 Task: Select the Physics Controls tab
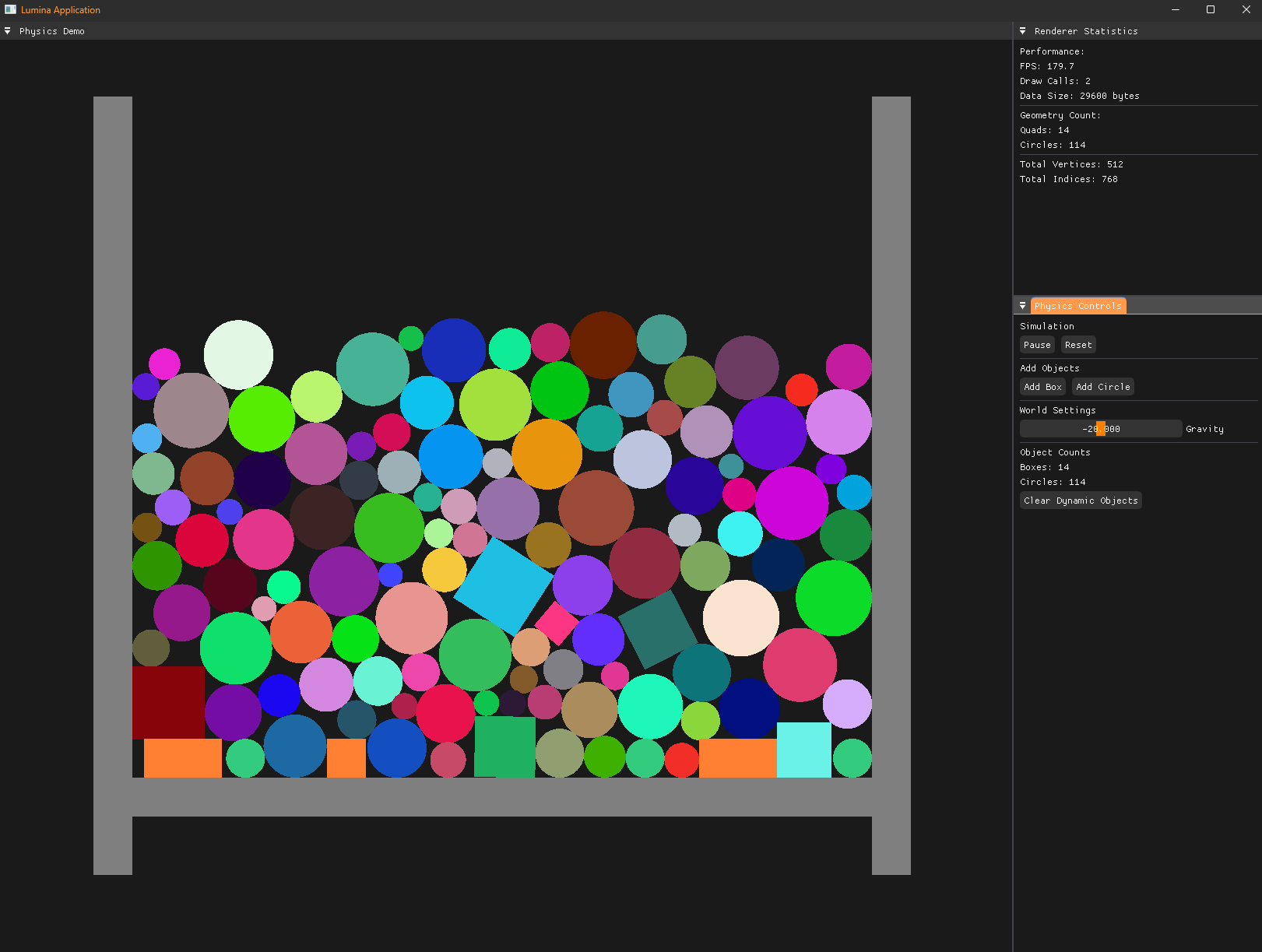click(x=1077, y=306)
